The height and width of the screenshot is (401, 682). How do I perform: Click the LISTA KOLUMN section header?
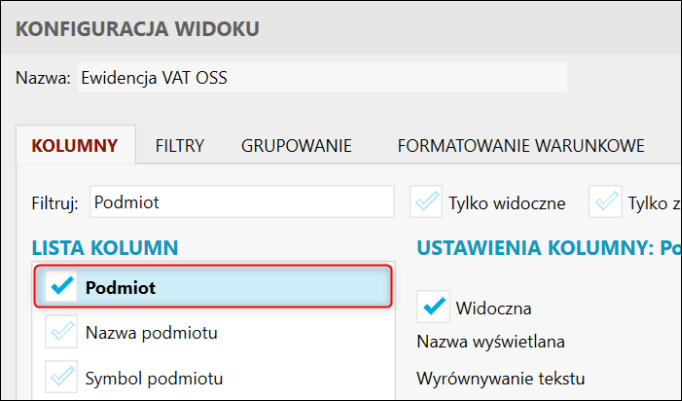(x=105, y=246)
